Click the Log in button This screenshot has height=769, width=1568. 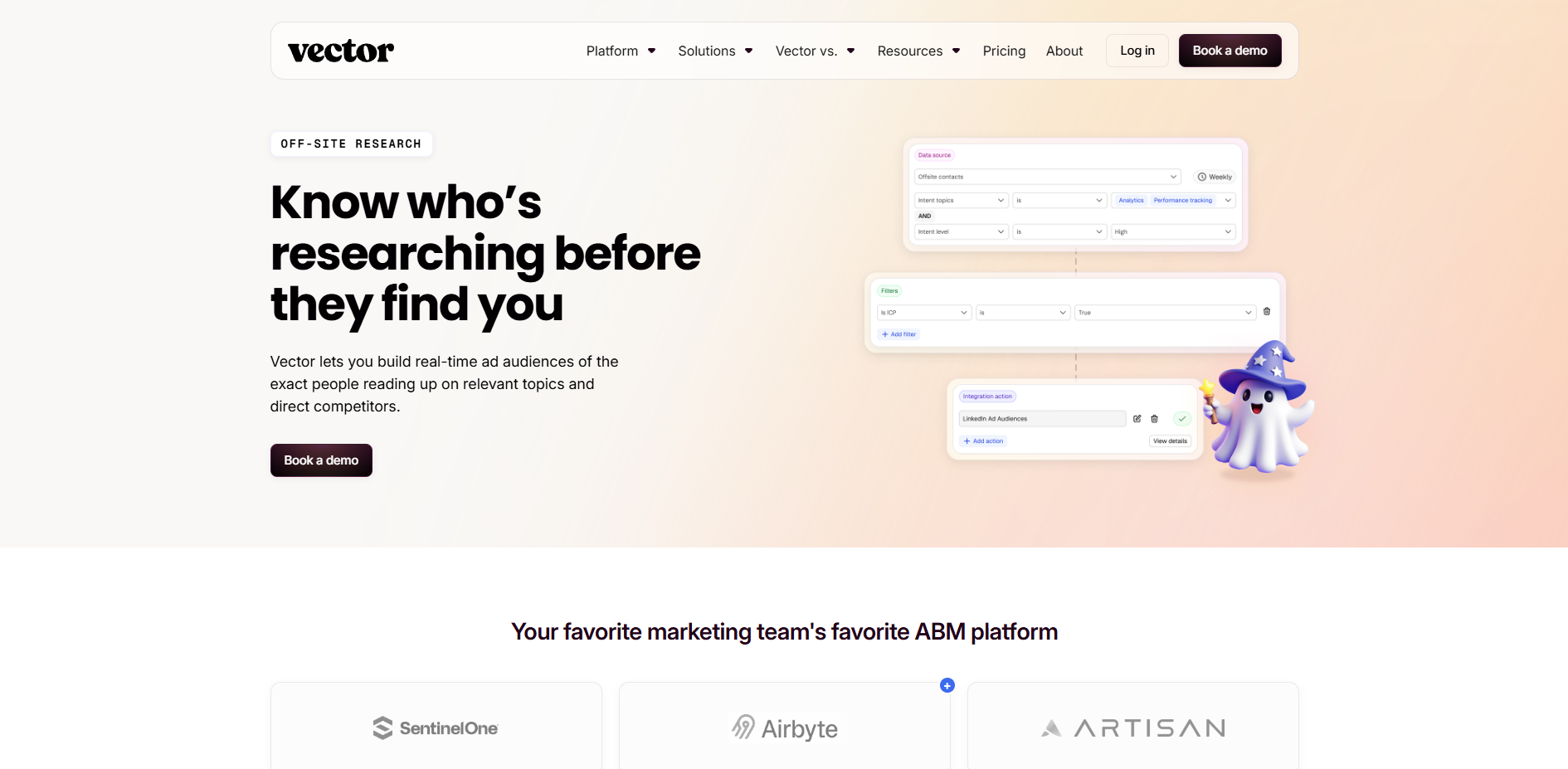(1137, 51)
